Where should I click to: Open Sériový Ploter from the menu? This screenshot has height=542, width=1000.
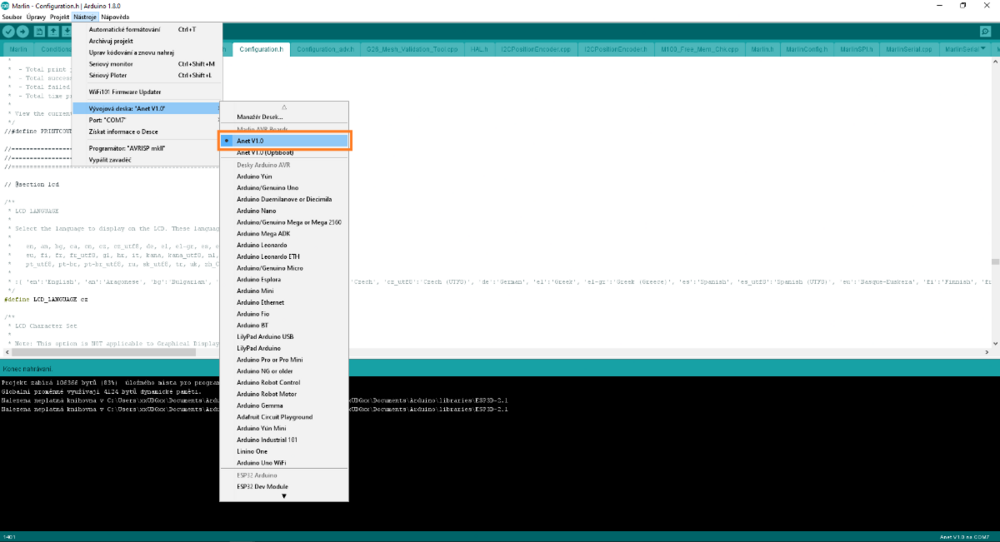pos(147,75)
